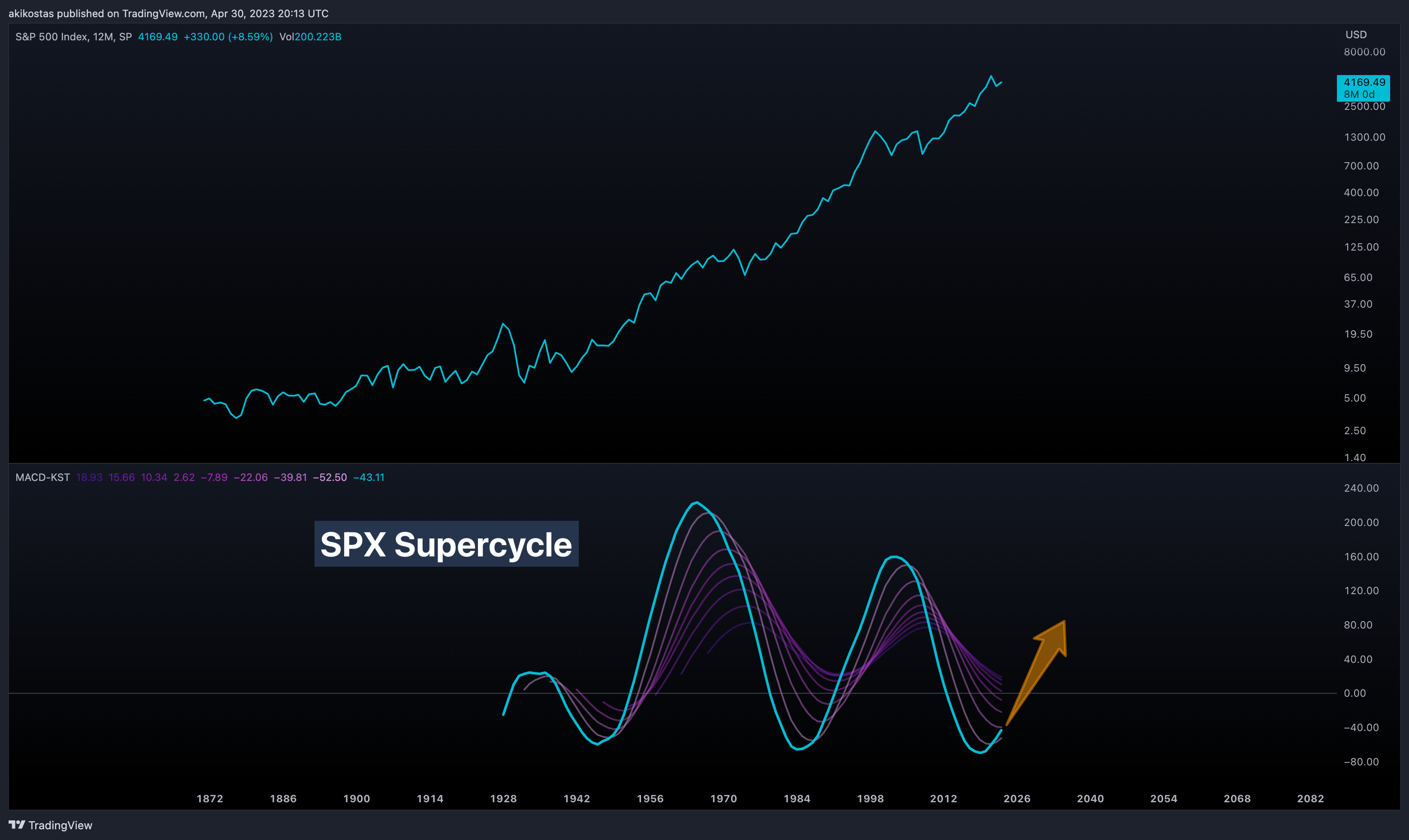Viewport: 1409px width, 840px height.
Task: Select the SPX Supercycle text annotation
Action: click(446, 544)
